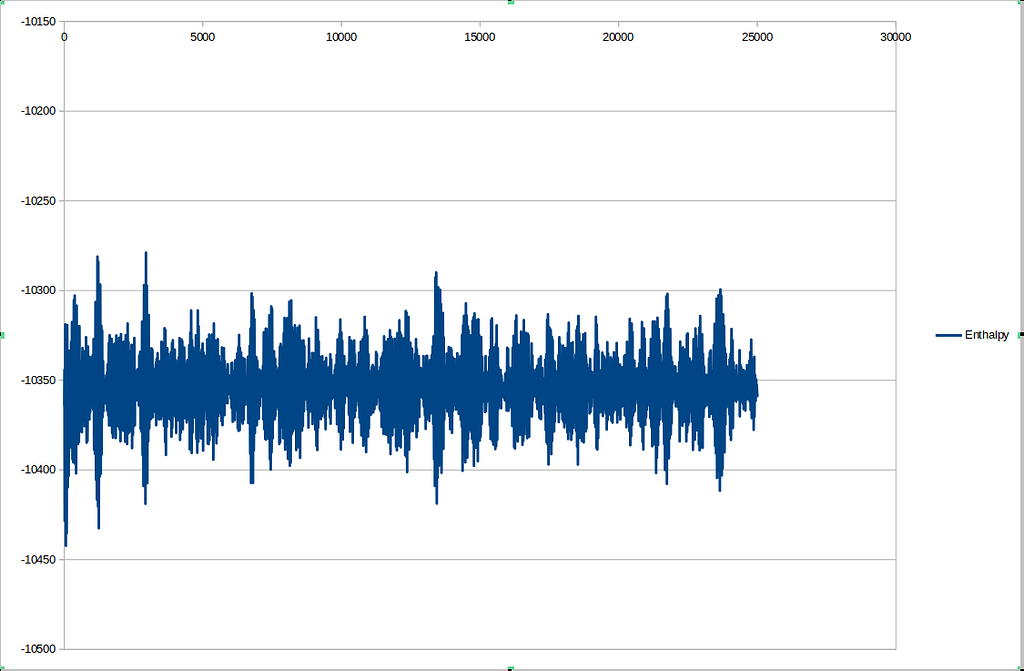This screenshot has width=1024, height=671.
Task: Select the -10400 y-axis label
Action: tap(38, 469)
